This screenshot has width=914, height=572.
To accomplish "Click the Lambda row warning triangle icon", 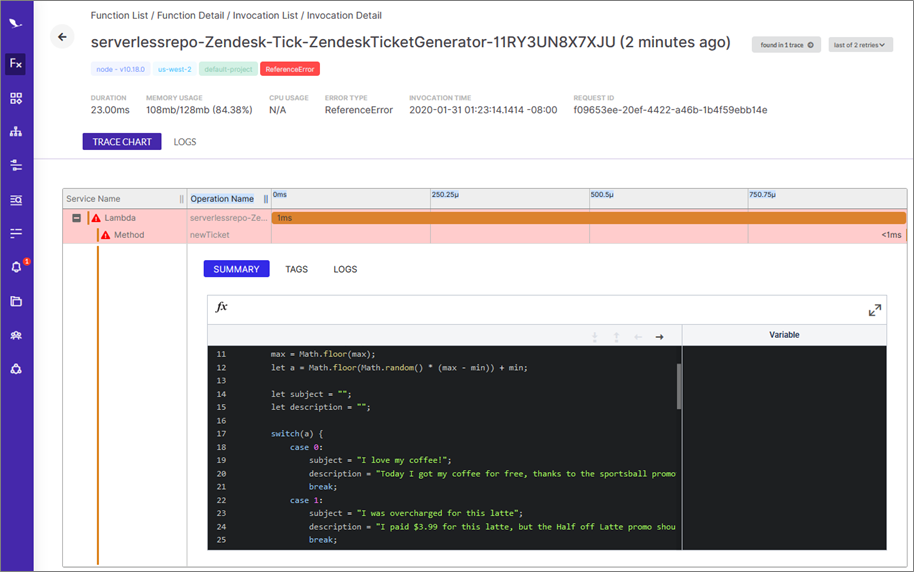I will pyautogui.click(x=96, y=217).
